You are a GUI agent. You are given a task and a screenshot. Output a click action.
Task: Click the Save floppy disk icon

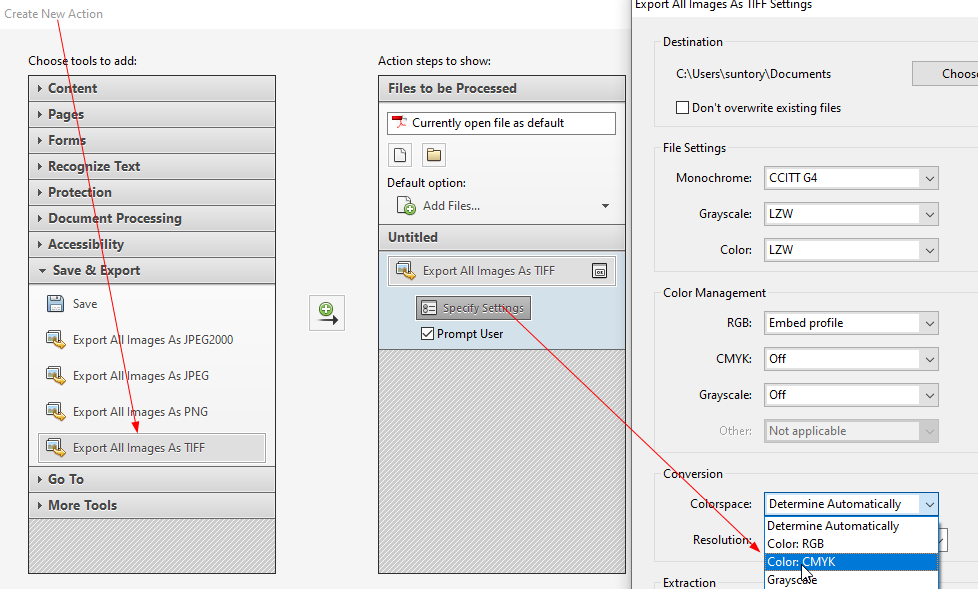[x=56, y=304]
